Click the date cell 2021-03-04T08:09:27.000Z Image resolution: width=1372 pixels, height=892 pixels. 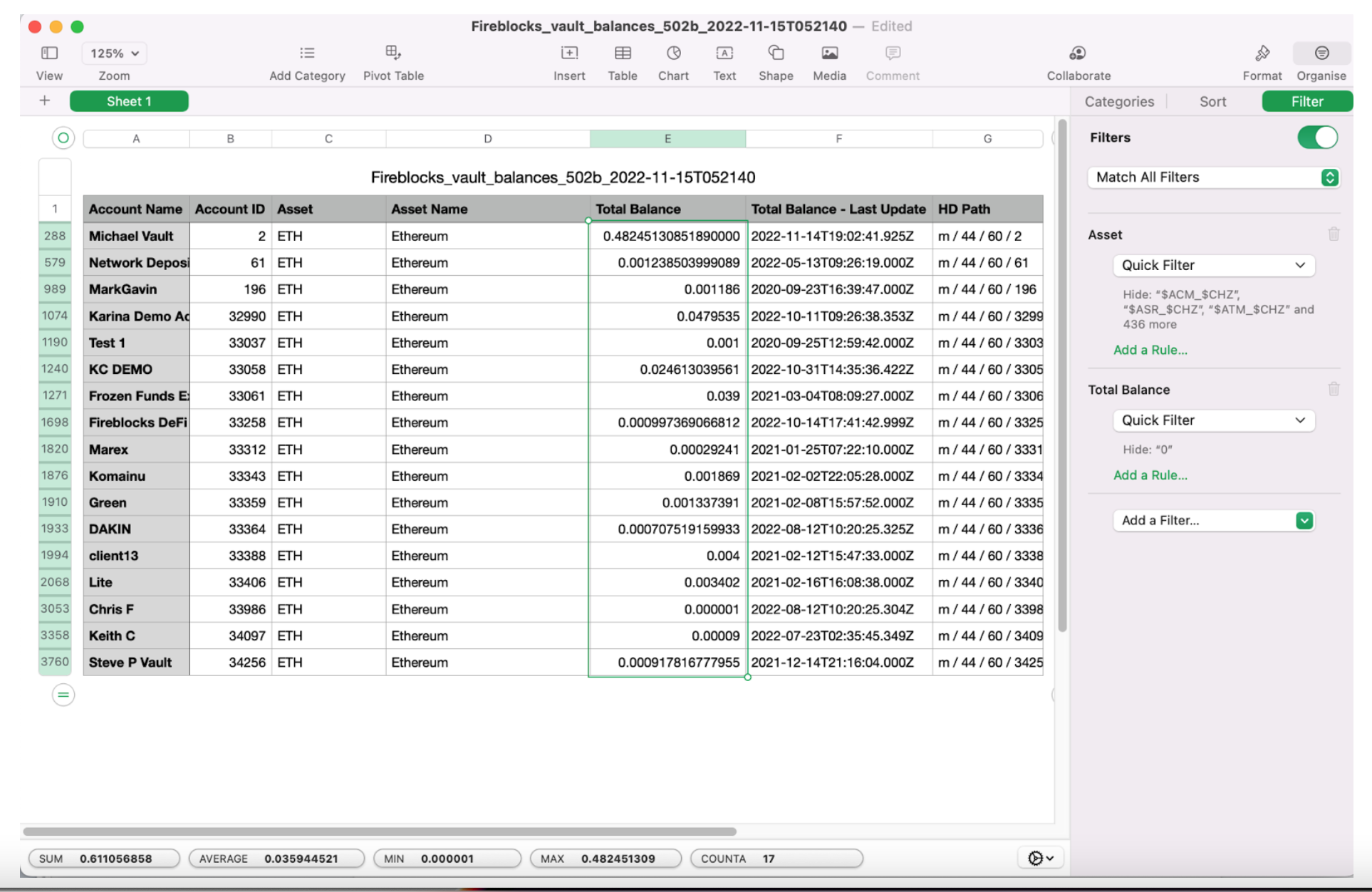pyautogui.click(x=838, y=396)
